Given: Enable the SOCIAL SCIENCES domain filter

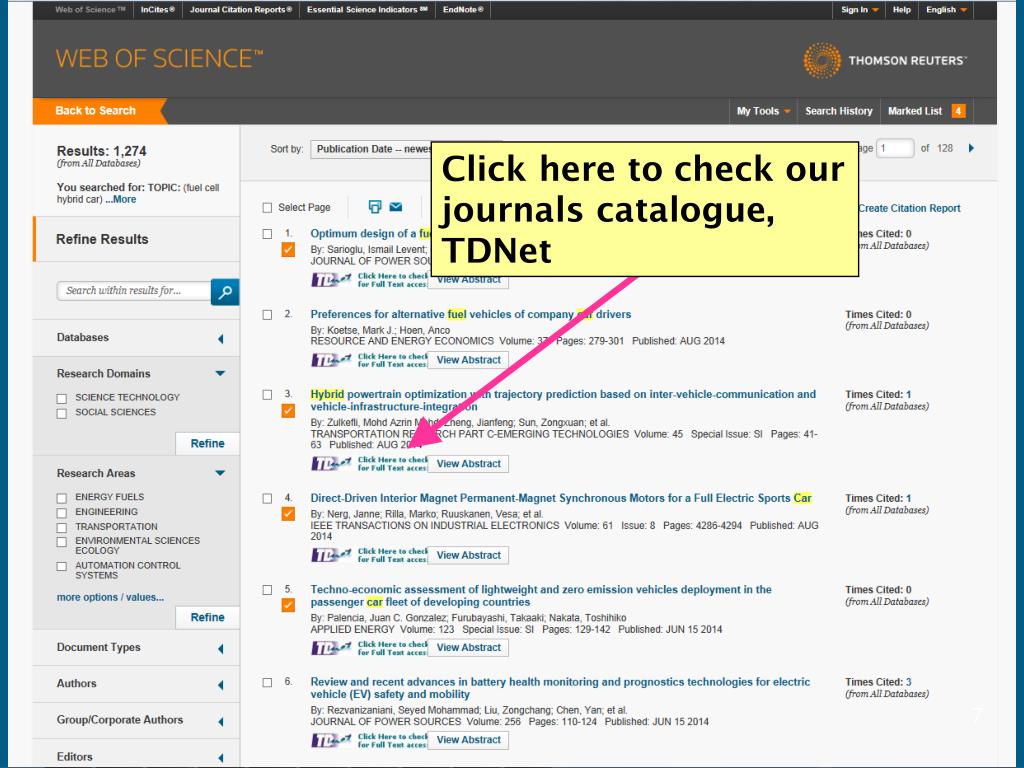Looking at the screenshot, I should [62, 413].
